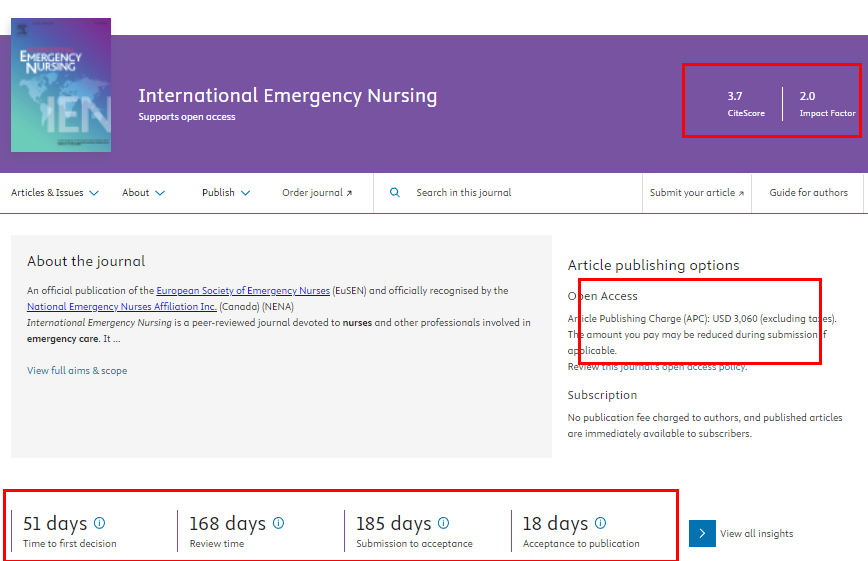868x561 pixels.
Task: Click info icon beside 51 days
Action: pyautogui.click(x=100, y=523)
